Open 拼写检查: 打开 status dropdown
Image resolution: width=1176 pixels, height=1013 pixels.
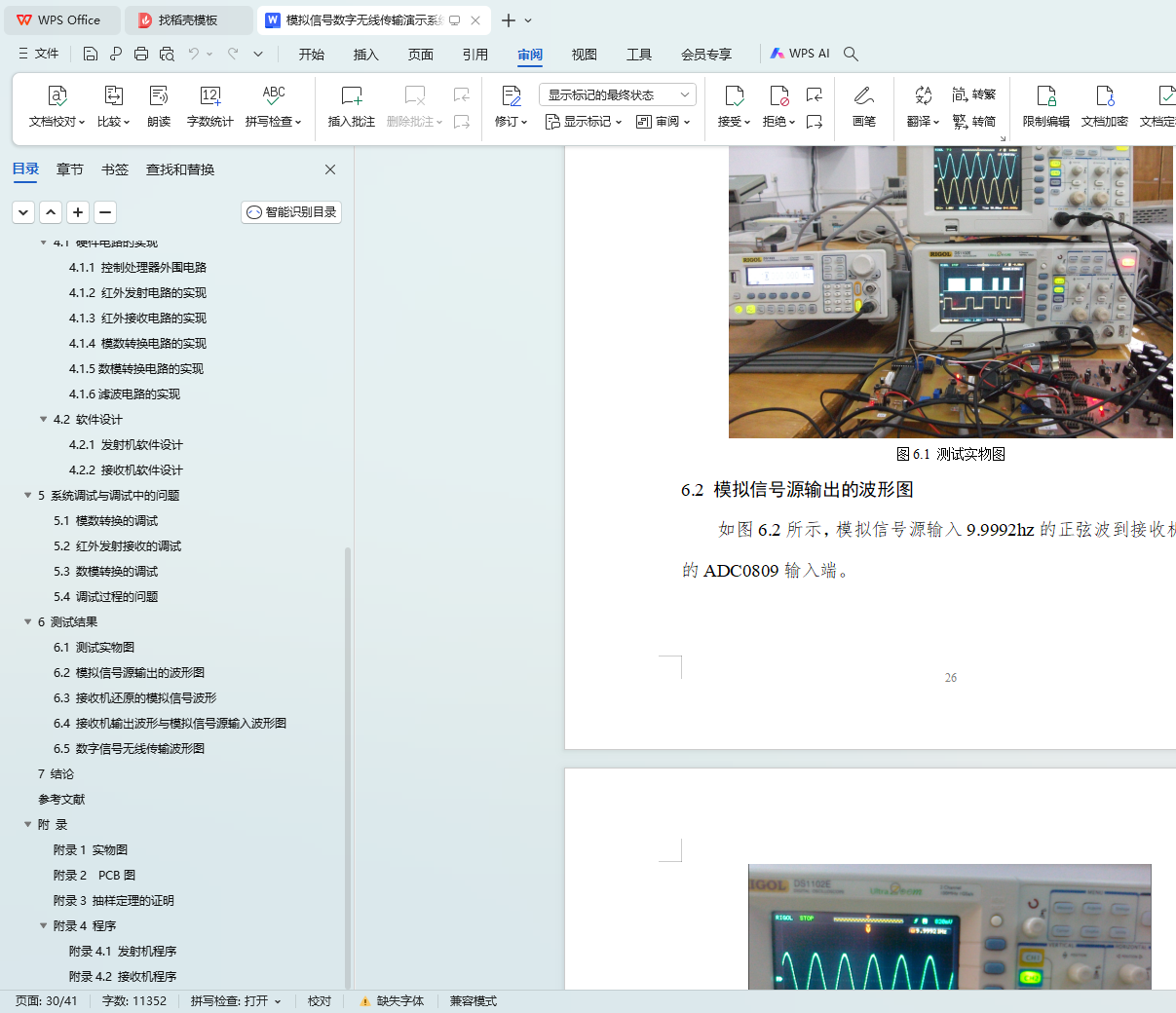(x=236, y=1001)
